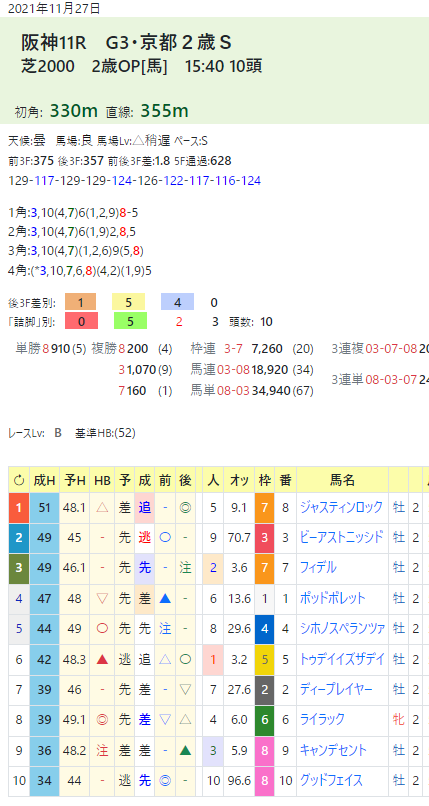This screenshot has width=429, height=806.
Task: Click the red 詰脚 swatch showing 0
Action: (x=81, y=322)
